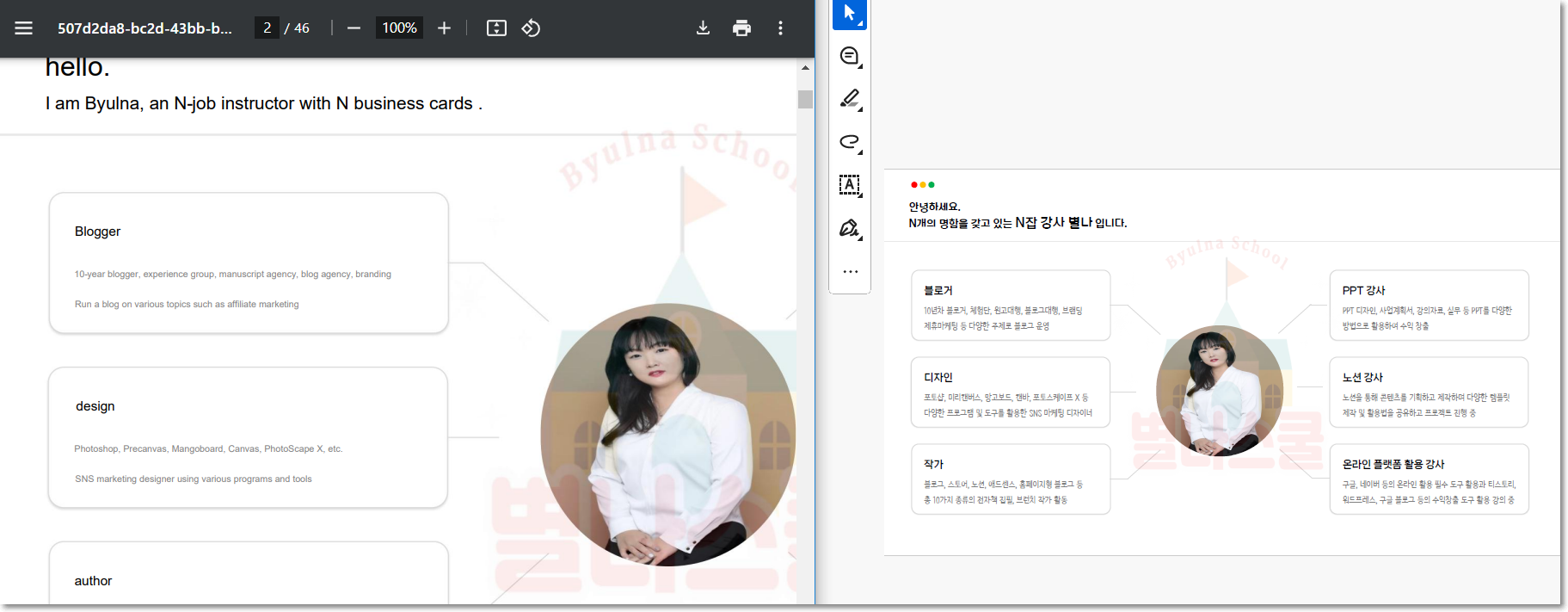Screen dimensions: 1568x612
Task: Select the comment note tool
Action: [850, 57]
